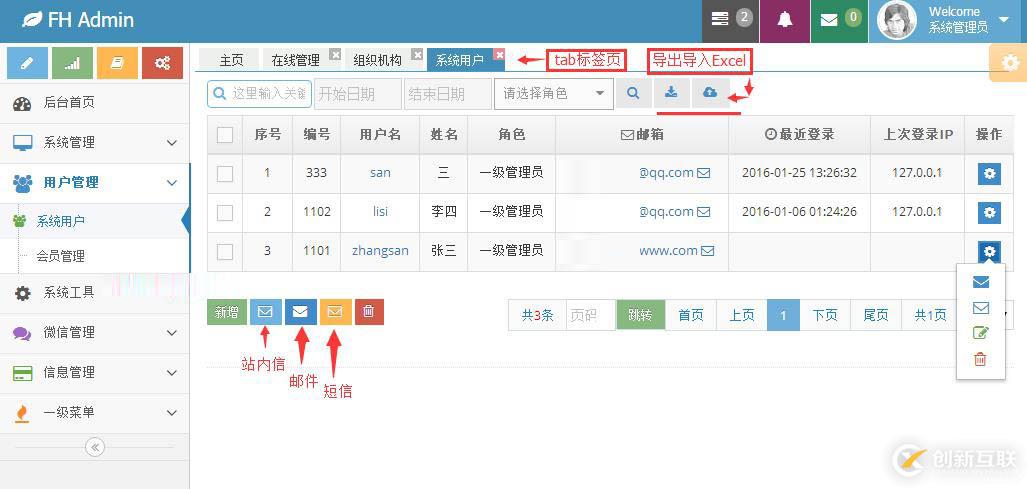Click the green 跳转 button
This screenshot has height=489, width=1027.
click(x=640, y=316)
